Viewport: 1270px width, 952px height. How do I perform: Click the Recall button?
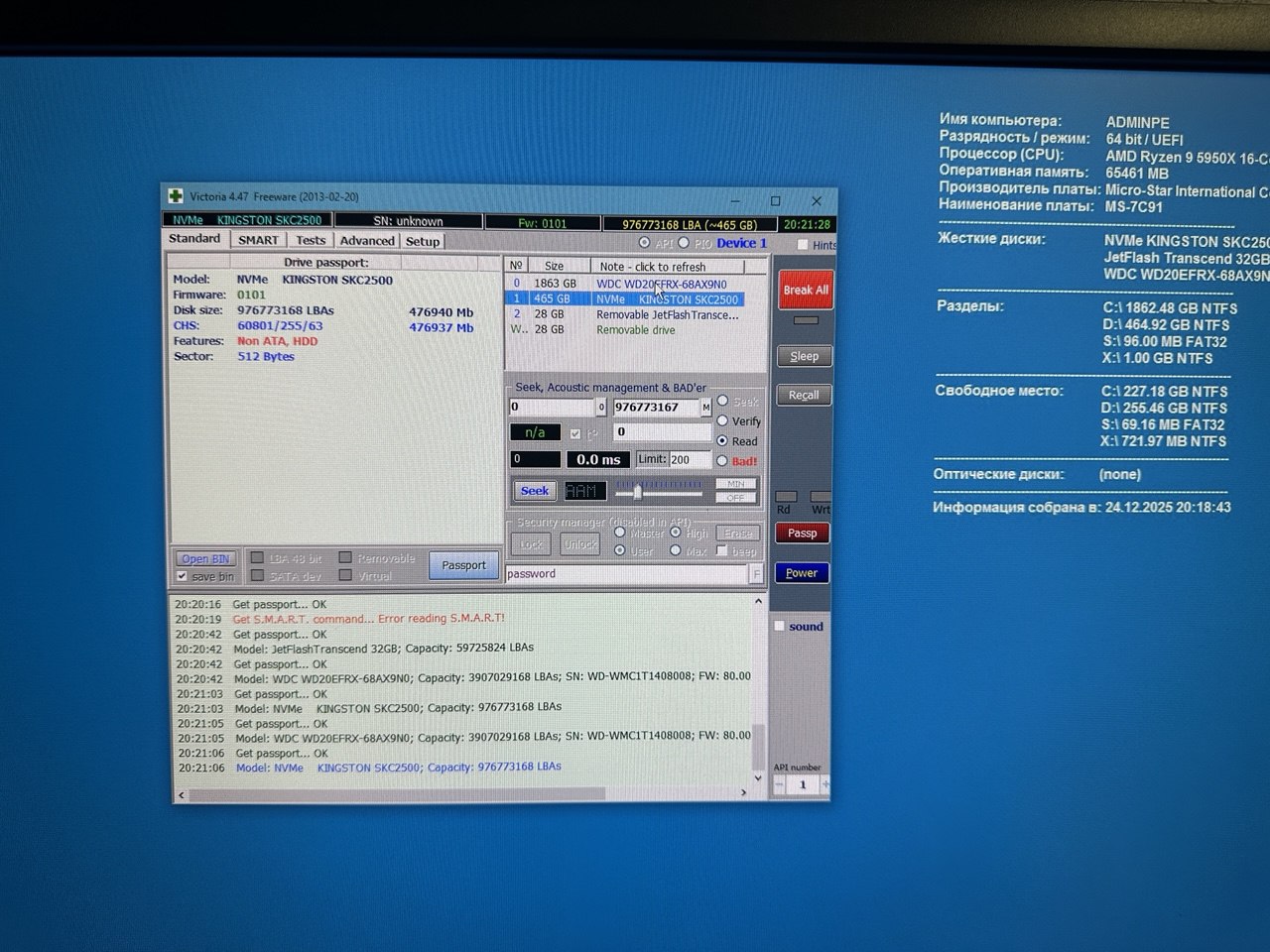804,395
